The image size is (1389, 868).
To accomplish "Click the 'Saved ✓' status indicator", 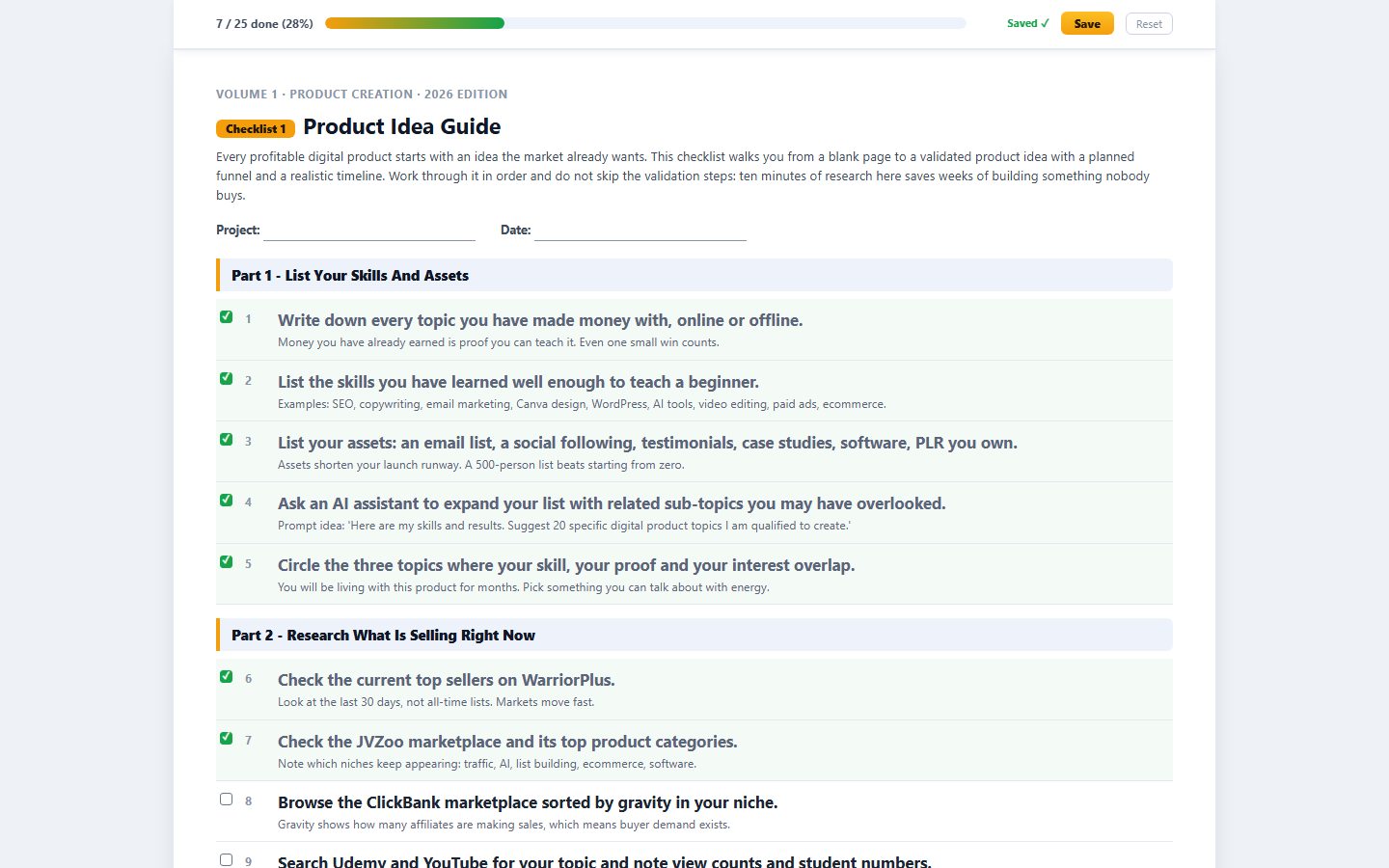I will pyautogui.click(x=1027, y=23).
